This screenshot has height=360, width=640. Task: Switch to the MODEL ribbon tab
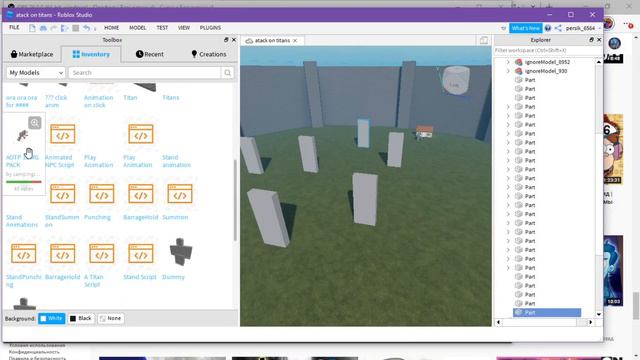pos(138,28)
